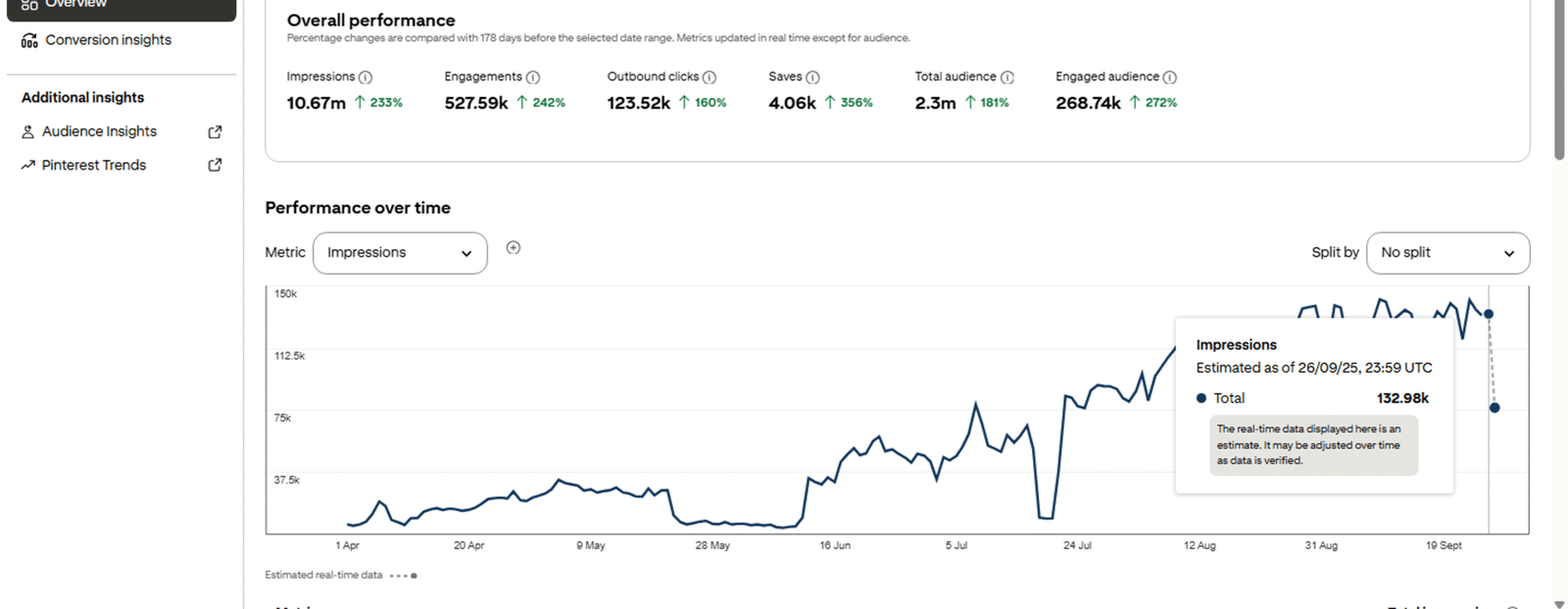Click the info icon beside Engagements
Viewport: 1568px width, 609px height.
(533, 77)
